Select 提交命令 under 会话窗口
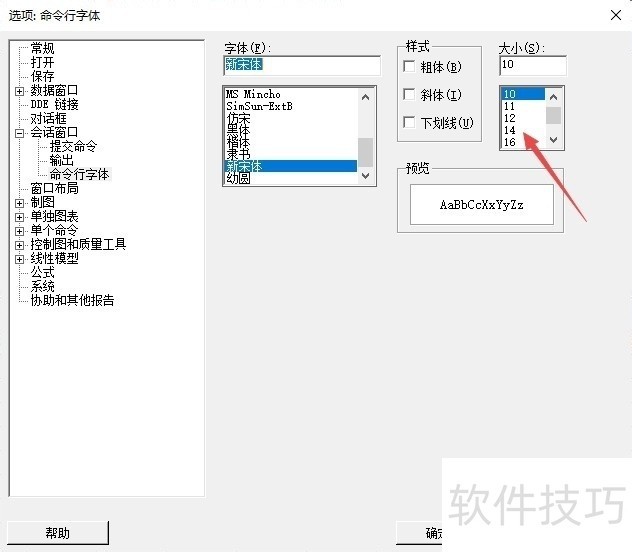The image size is (632, 552). 73,146
